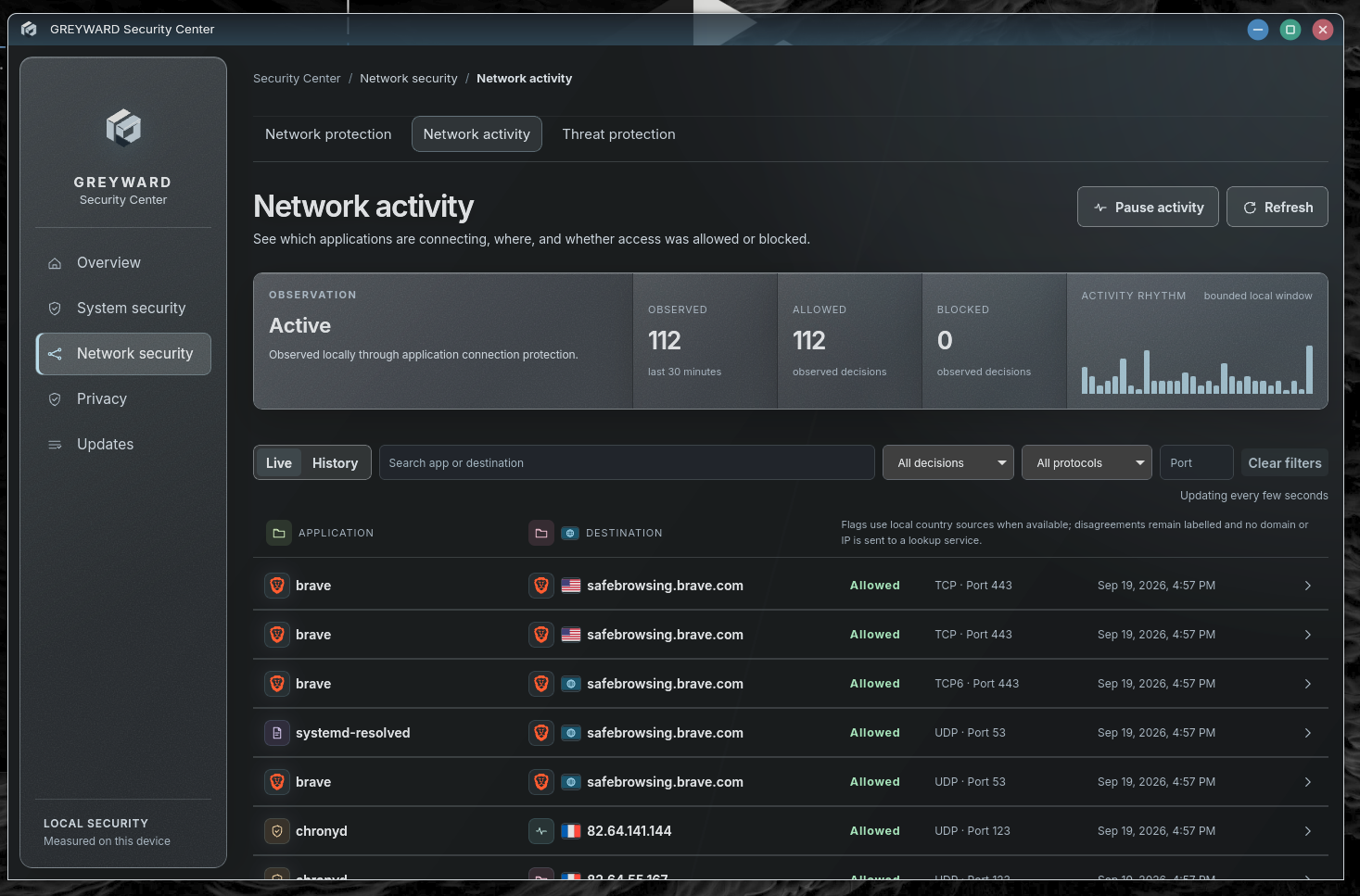Click 'bounded local window' label
Image resolution: width=1360 pixels, height=896 pixels.
coord(1258,296)
